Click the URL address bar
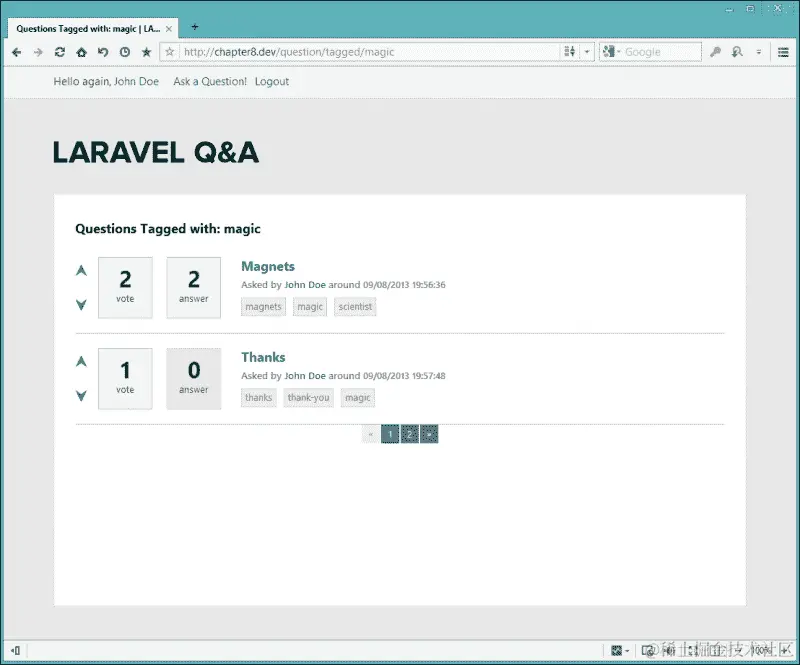The image size is (800, 665). pyautogui.click(x=370, y=52)
